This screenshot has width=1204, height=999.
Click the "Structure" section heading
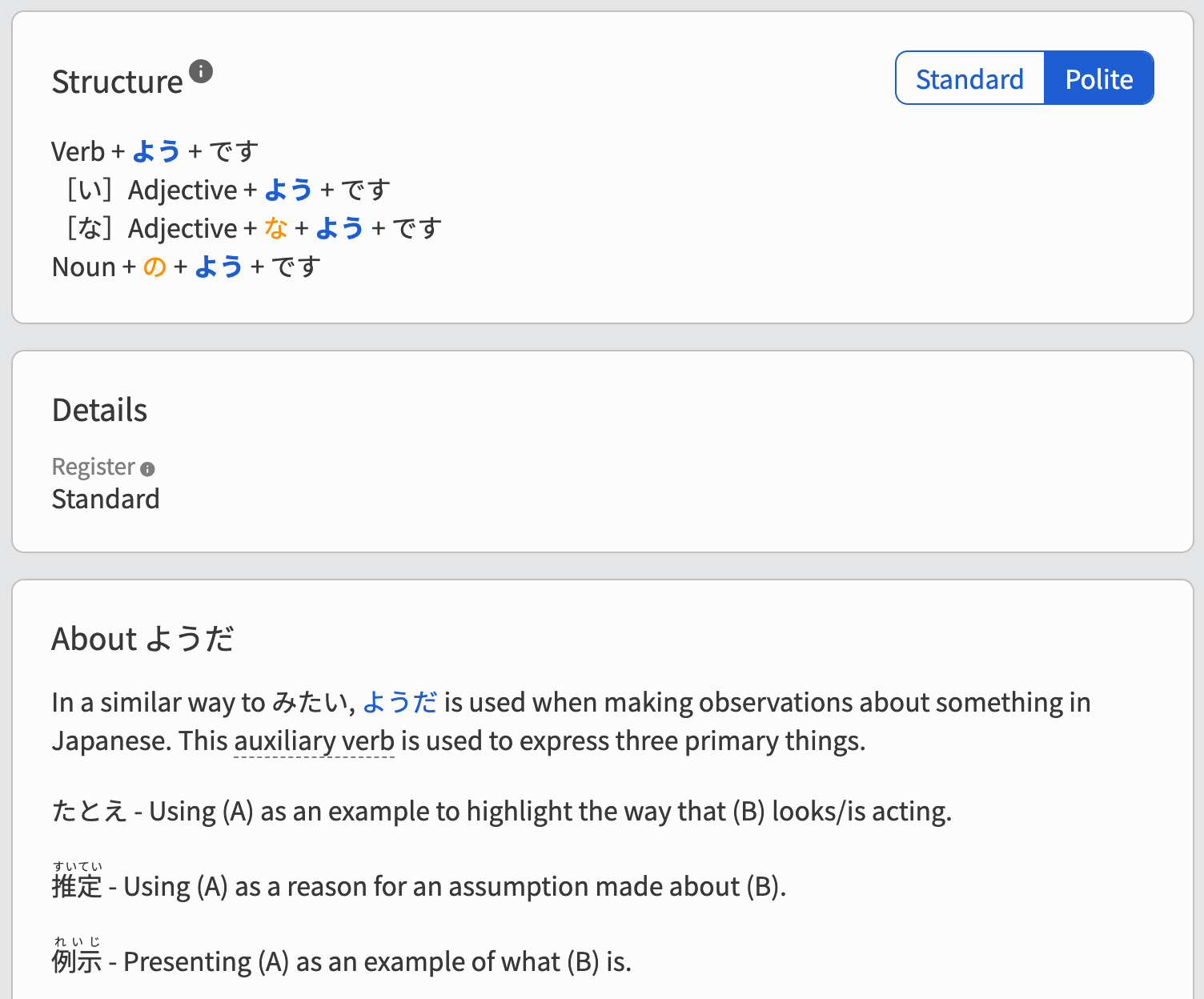click(117, 82)
